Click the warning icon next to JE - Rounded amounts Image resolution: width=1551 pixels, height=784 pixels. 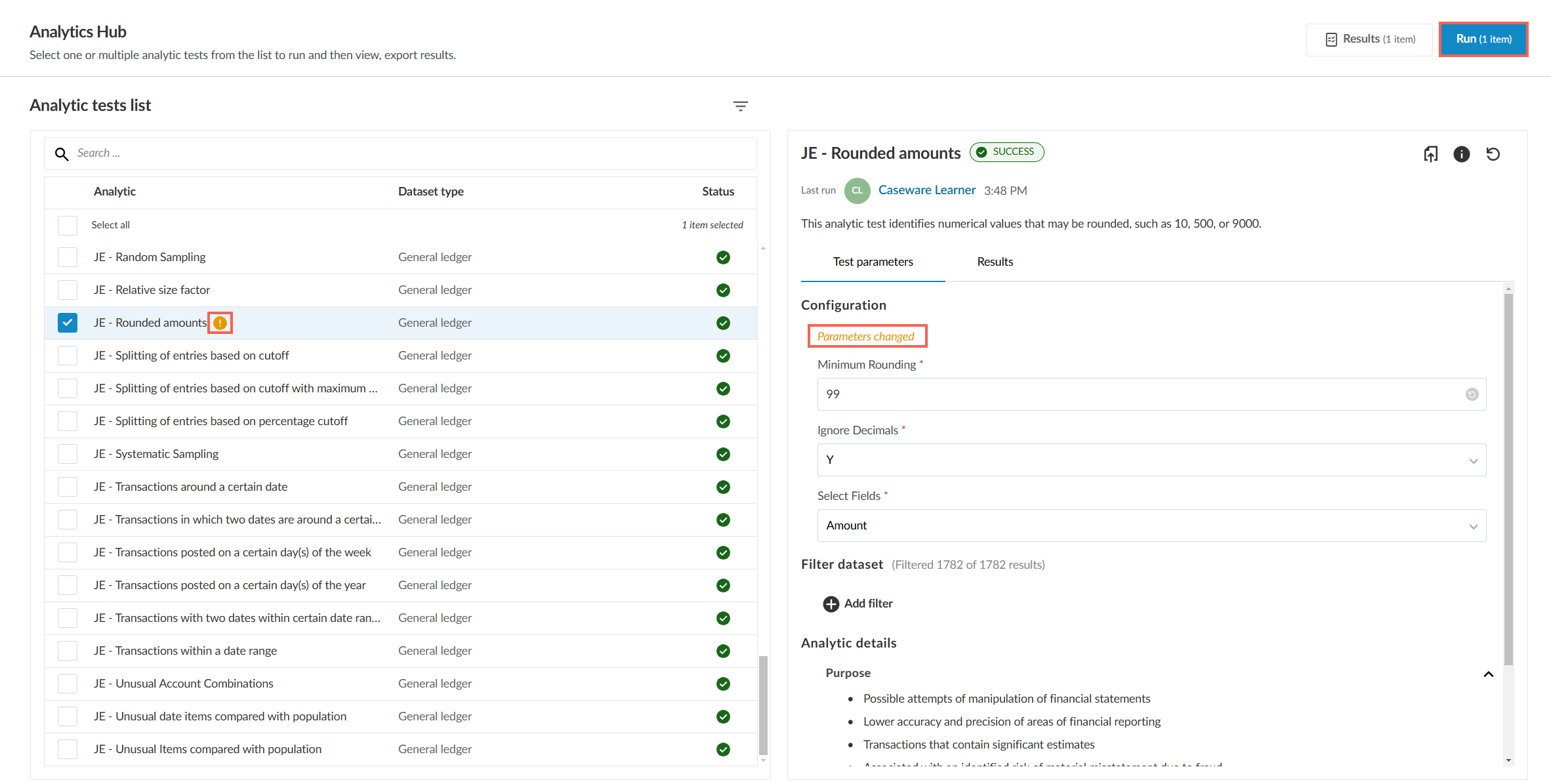pyautogui.click(x=220, y=323)
